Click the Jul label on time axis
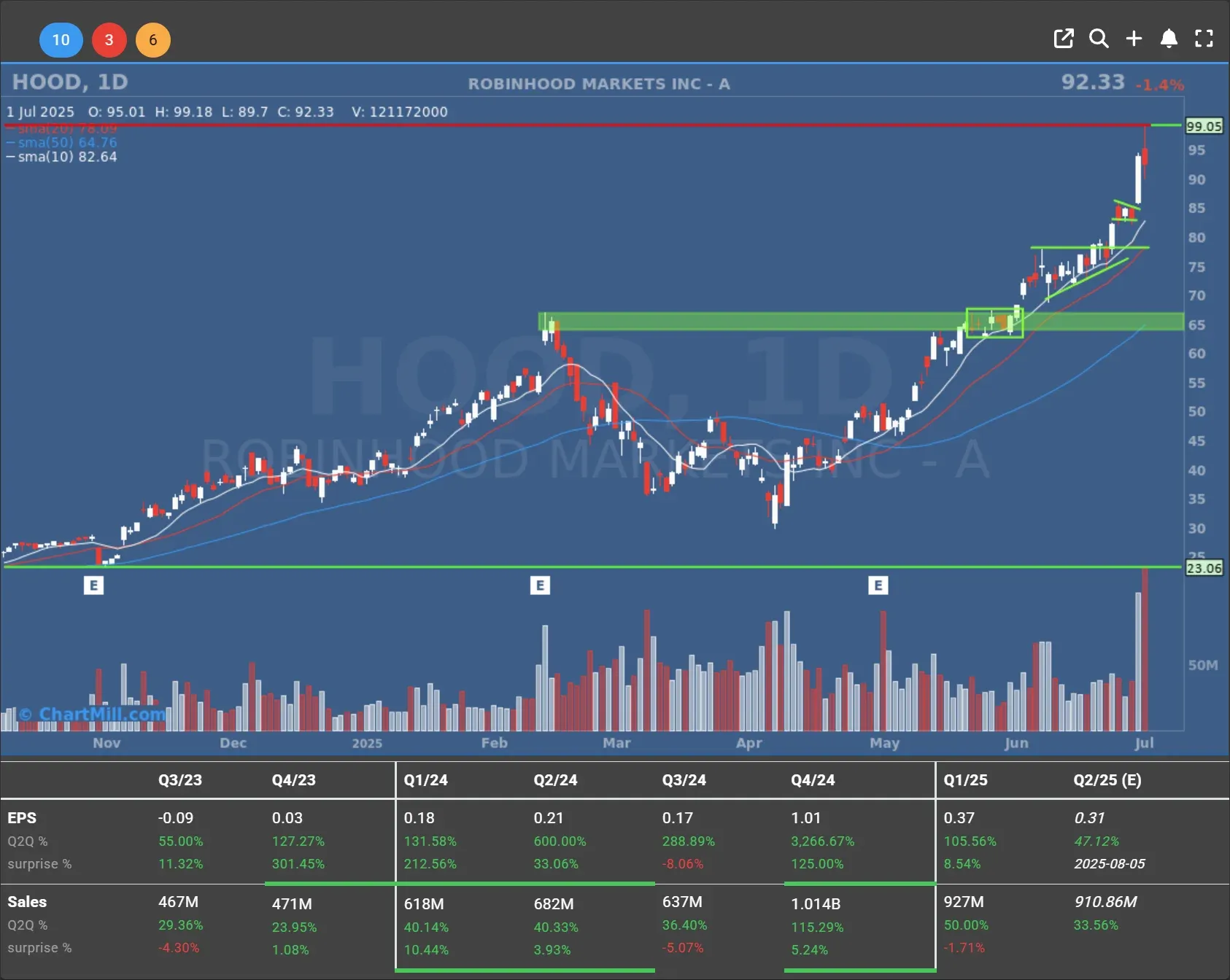The image size is (1230, 980). click(x=1144, y=743)
